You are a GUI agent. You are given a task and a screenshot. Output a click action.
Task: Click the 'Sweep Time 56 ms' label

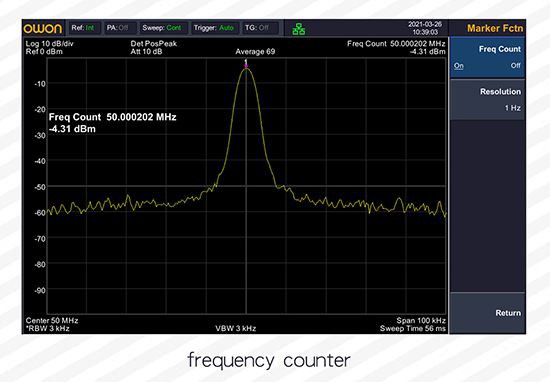click(x=413, y=329)
